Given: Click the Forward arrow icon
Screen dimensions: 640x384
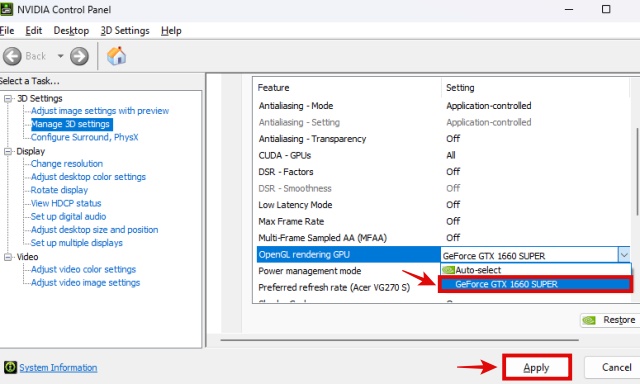Looking at the screenshot, I should pos(79,56).
